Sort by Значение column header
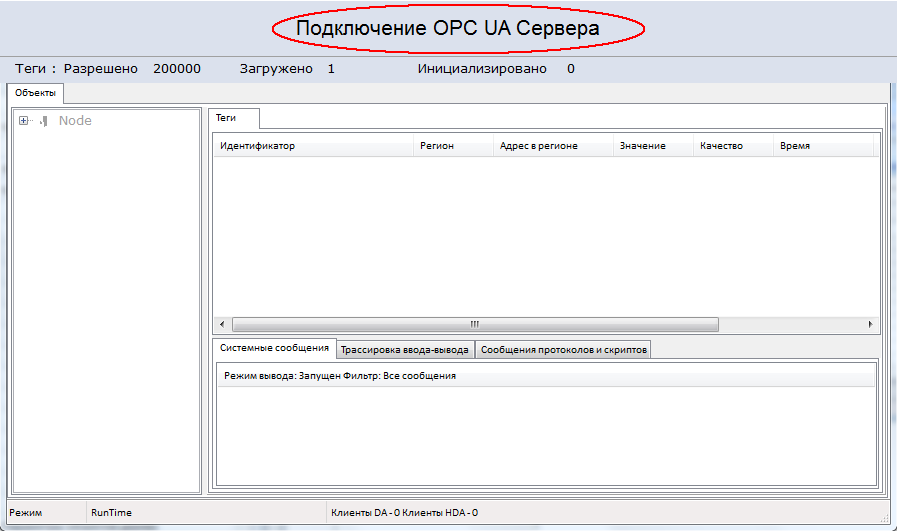The image size is (897, 531). point(653,146)
